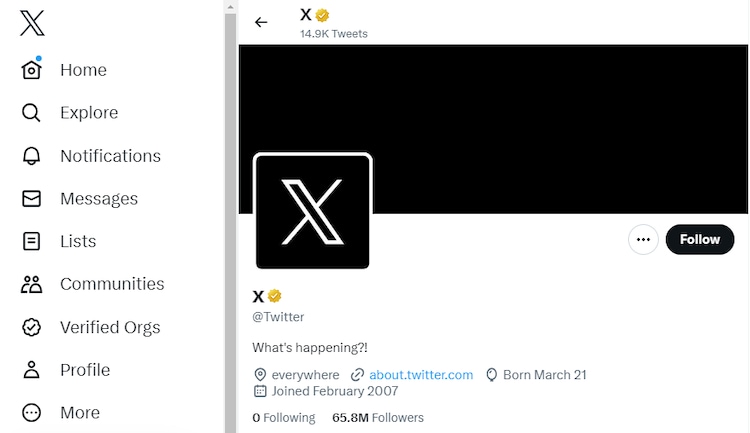
Task: Go back using the arrow icon
Action: coord(261,22)
